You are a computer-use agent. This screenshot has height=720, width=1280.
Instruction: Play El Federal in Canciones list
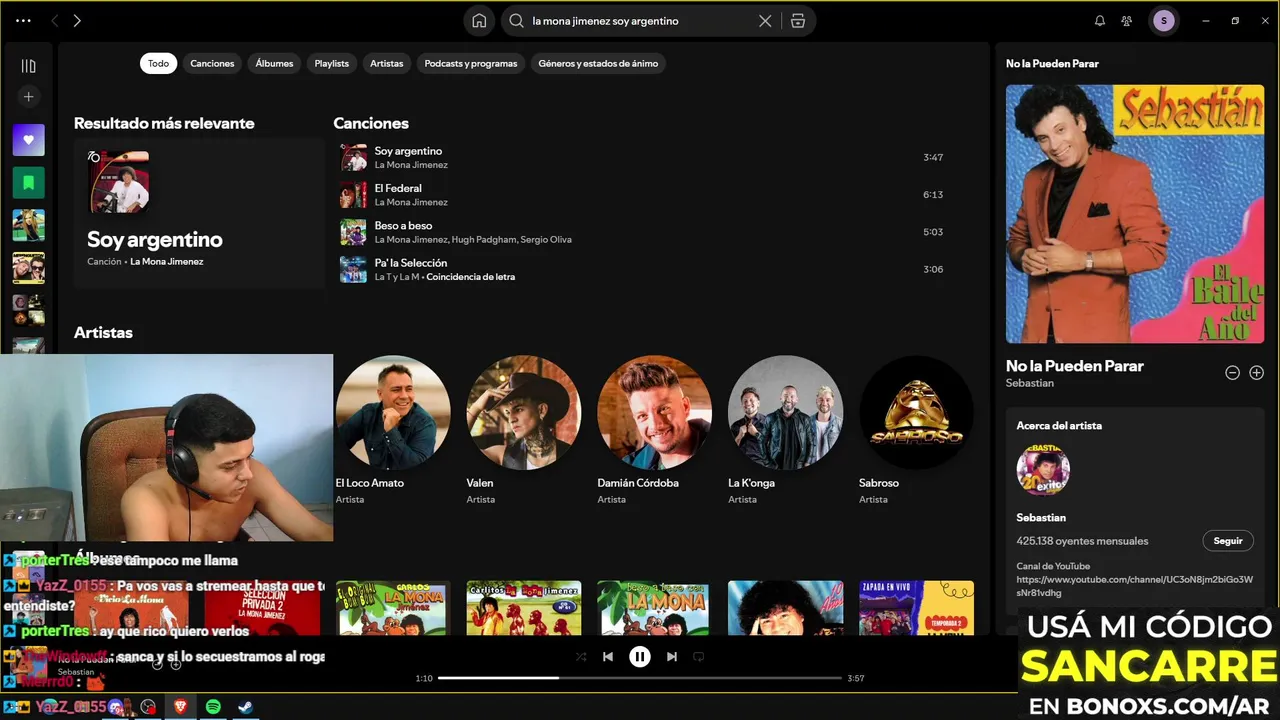coord(642,194)
